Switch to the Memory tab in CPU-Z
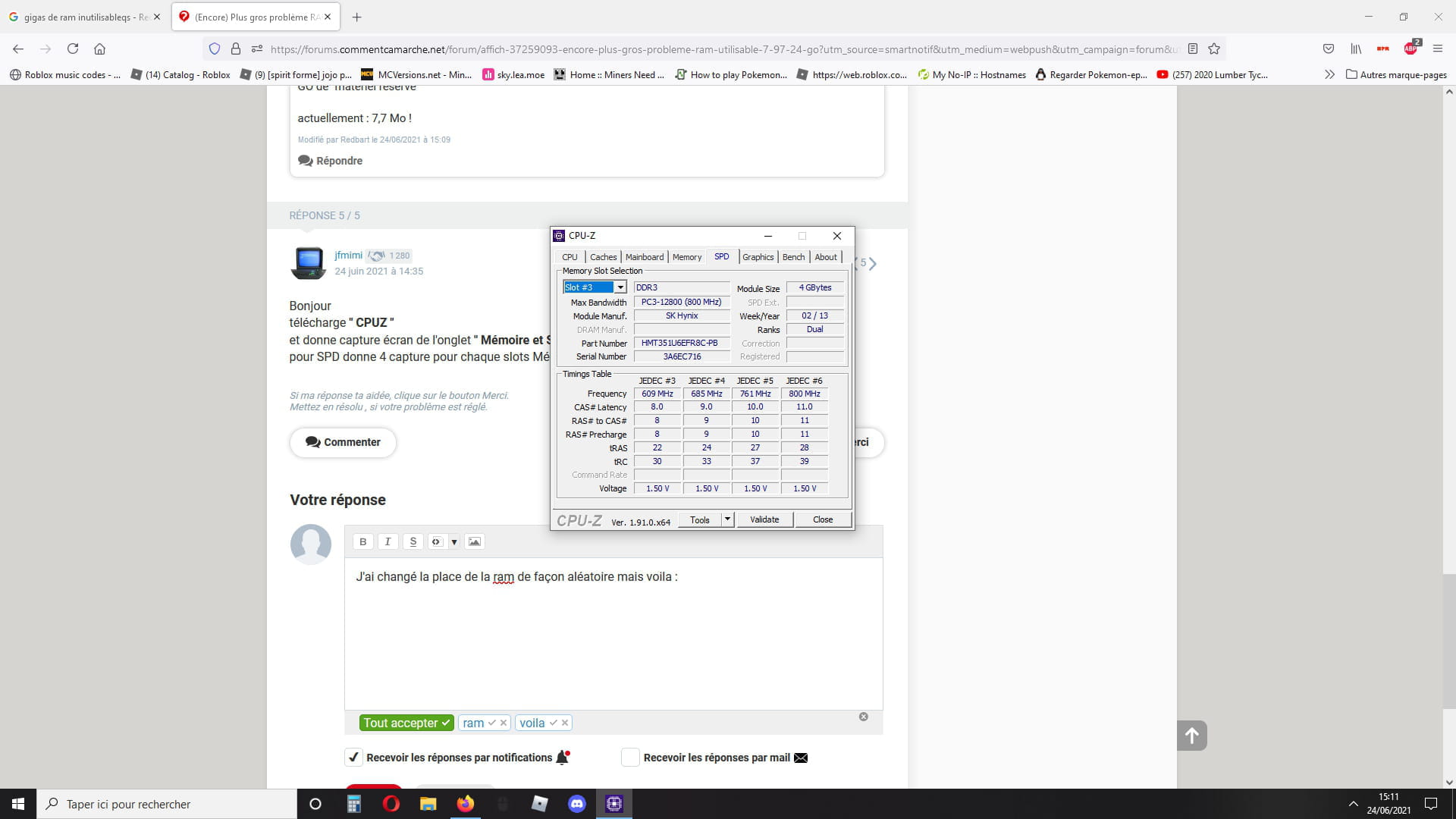This screenshot has height=819, width=1456. pyautogui.click(x=687, y=257)
